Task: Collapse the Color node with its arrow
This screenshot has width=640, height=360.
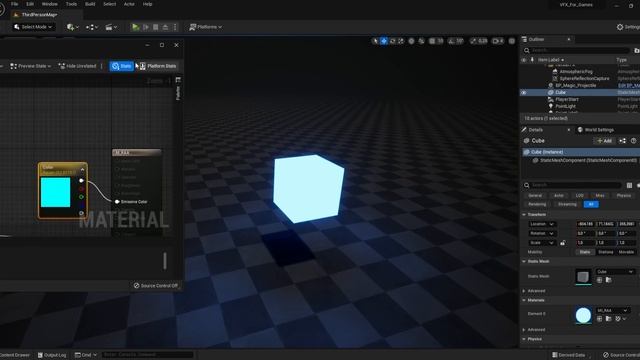Action: [x=82, y=169]
